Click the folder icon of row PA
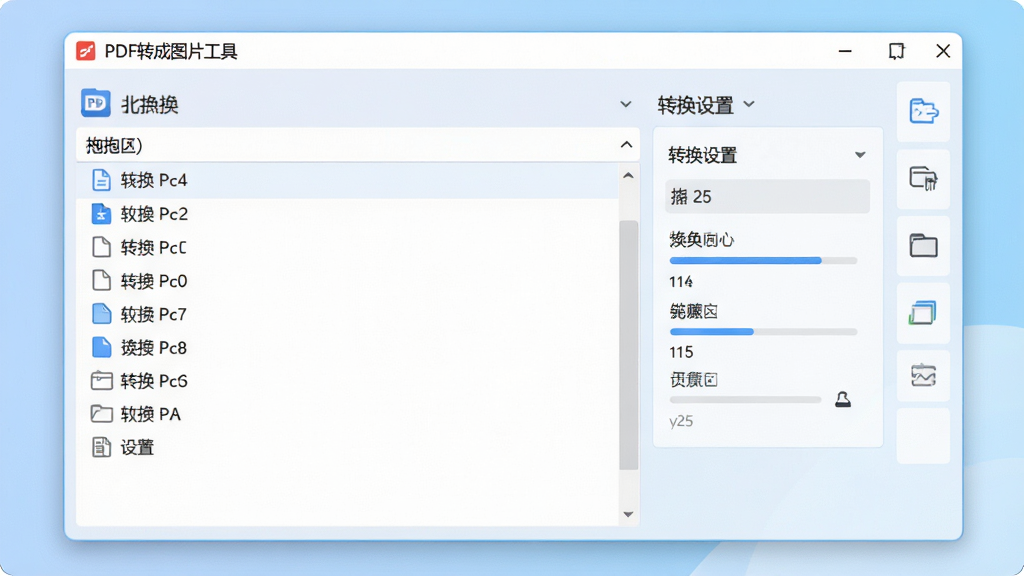1024x576 pixels. (101, 413)
